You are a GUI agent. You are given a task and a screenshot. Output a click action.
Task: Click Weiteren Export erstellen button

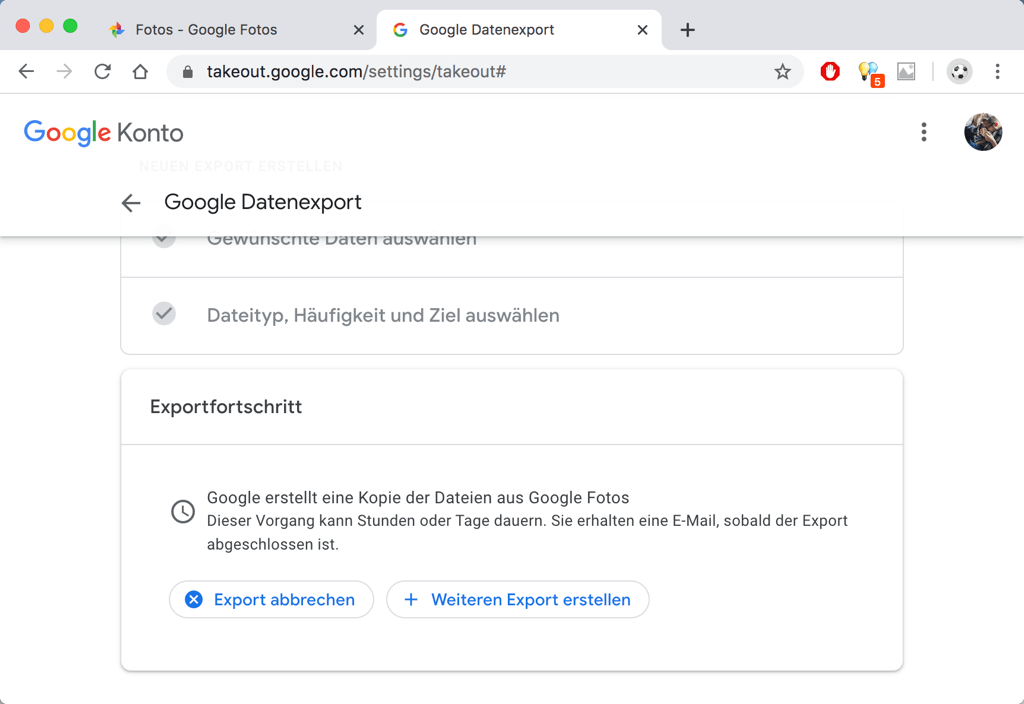point(517,600)
